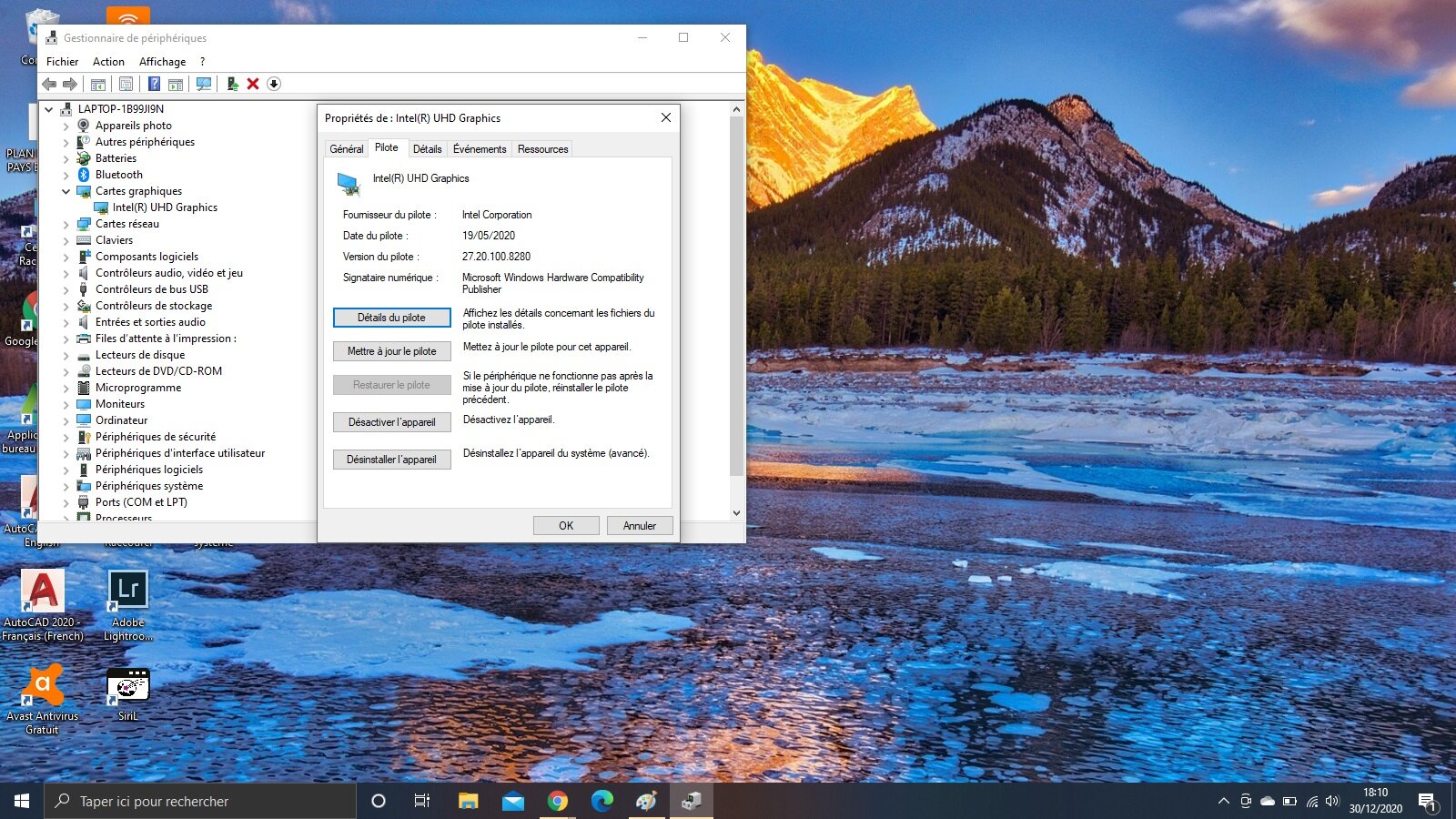Screen dimensions: 1456x819
Task: Open the ? help menu
Action: [x=202, y=62]
